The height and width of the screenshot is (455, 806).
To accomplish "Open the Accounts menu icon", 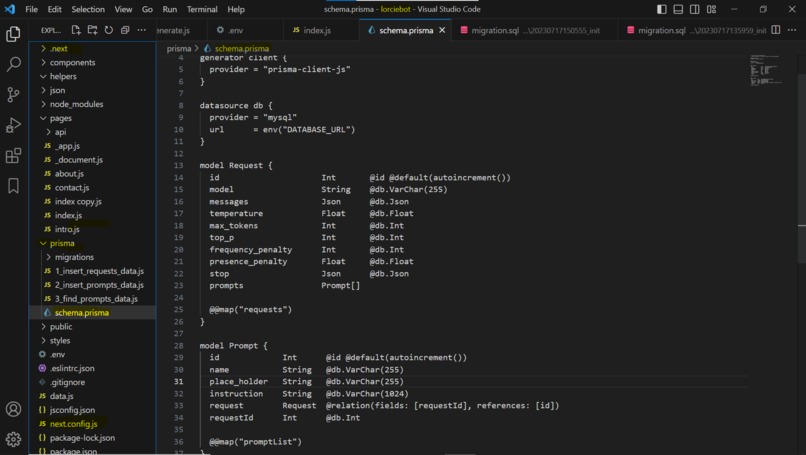I will click(x=13, y=409).
